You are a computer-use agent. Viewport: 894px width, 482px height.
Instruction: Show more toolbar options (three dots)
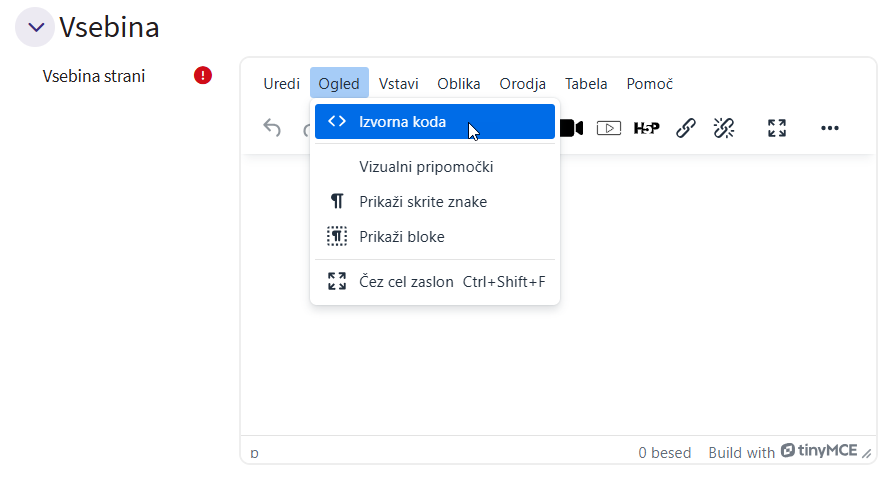(x=829, y=128)
